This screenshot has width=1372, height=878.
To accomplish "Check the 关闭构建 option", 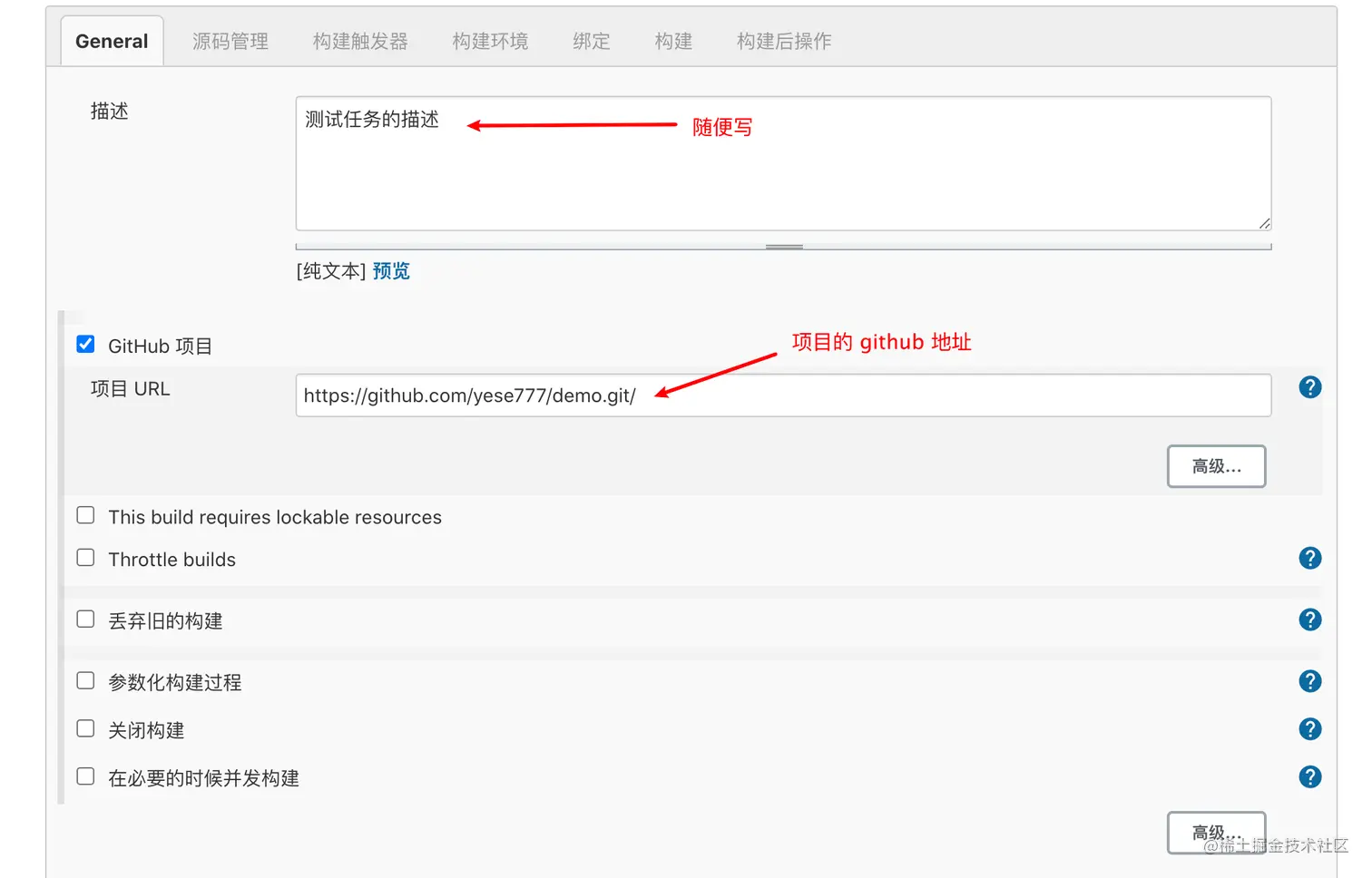I will tap(85, 729).
